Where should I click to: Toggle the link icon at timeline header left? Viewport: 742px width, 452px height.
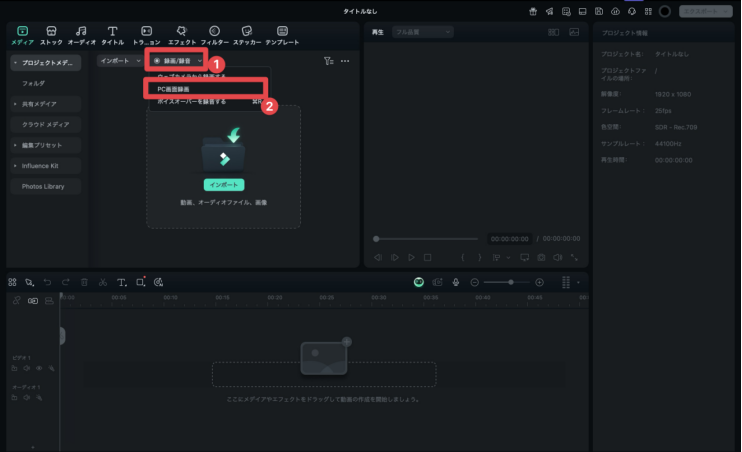(33, 300)
